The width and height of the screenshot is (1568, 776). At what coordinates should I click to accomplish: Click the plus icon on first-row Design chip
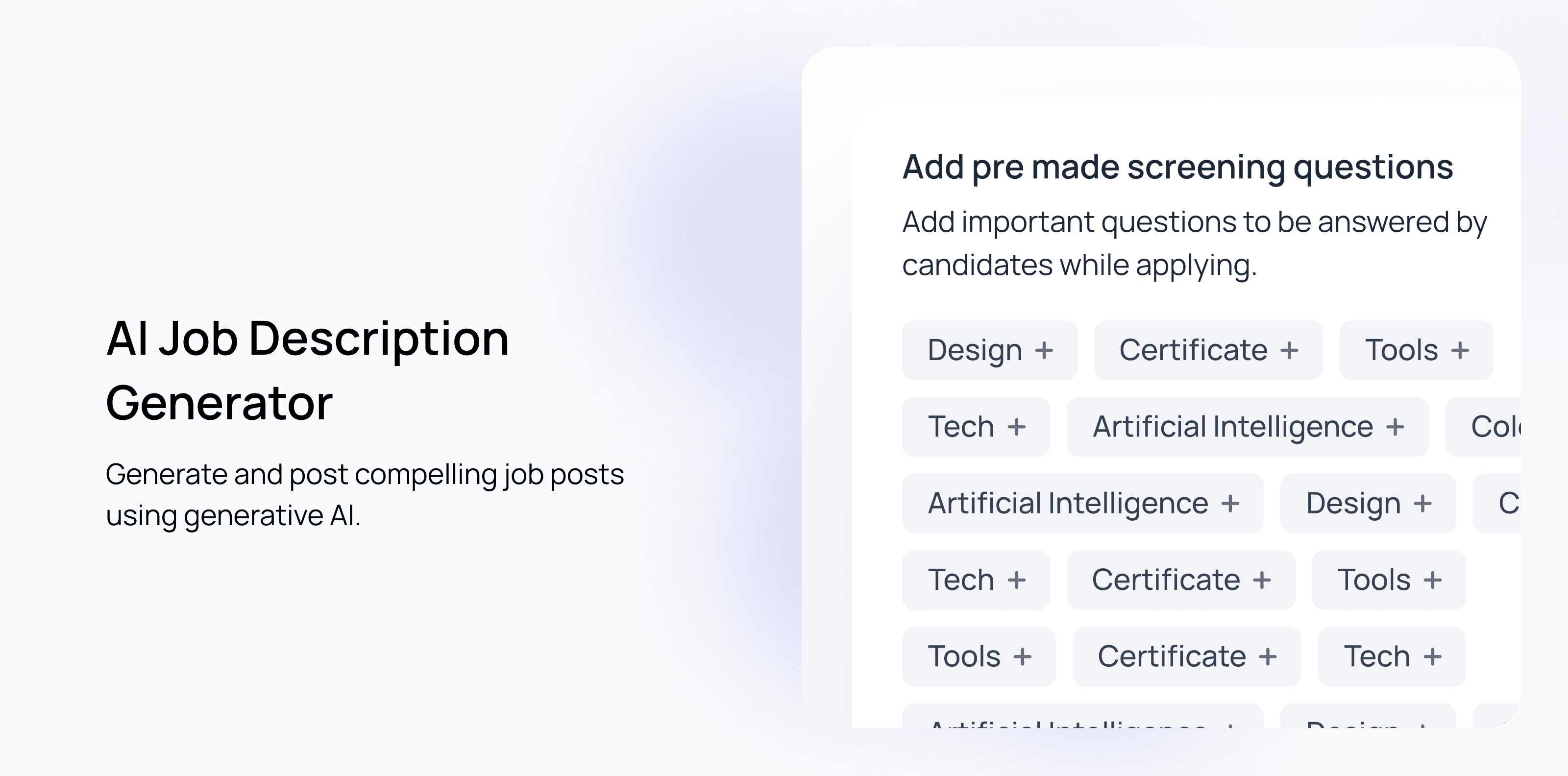pyautogui.click(x=1044, y=351)
